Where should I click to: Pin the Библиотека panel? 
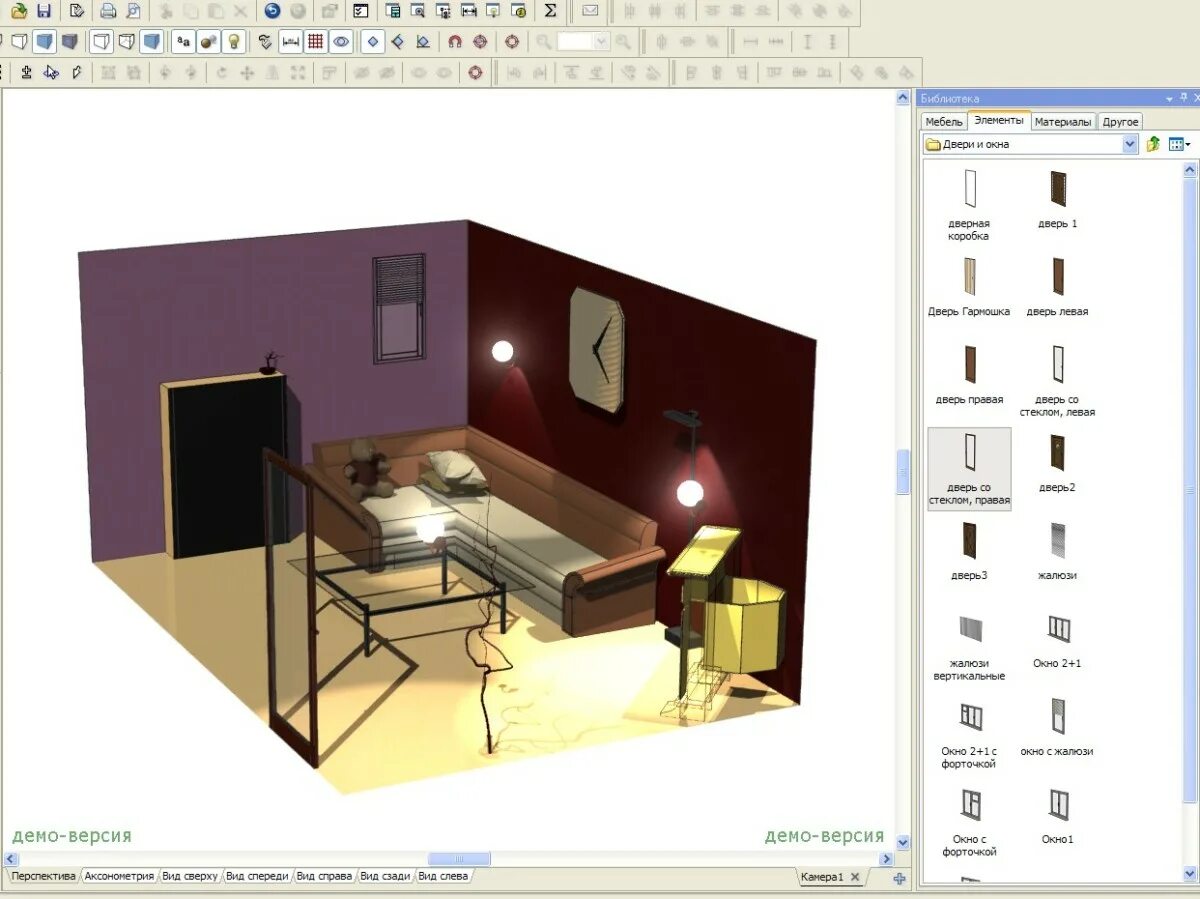click(1184, 97)
